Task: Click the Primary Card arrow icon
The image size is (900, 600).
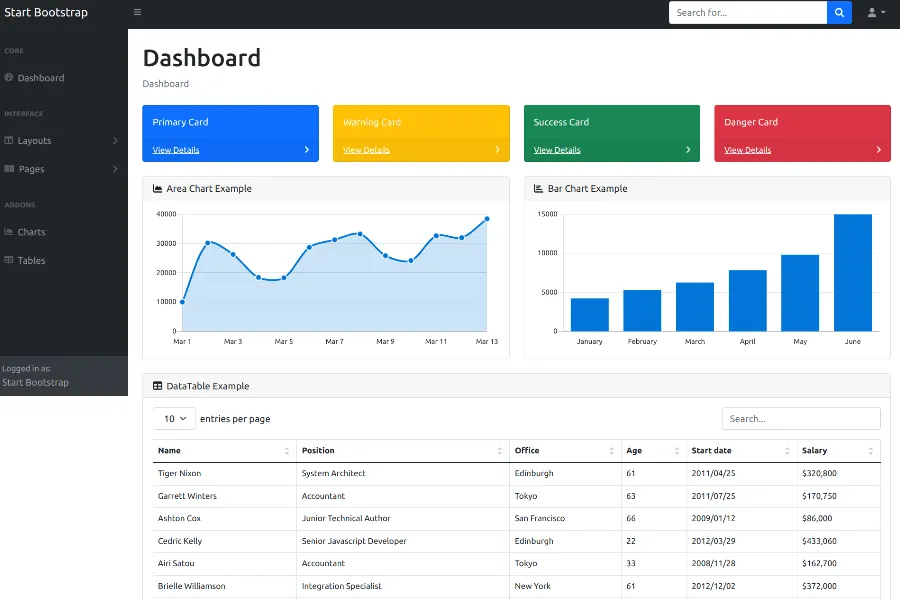Action: [307, 150]
